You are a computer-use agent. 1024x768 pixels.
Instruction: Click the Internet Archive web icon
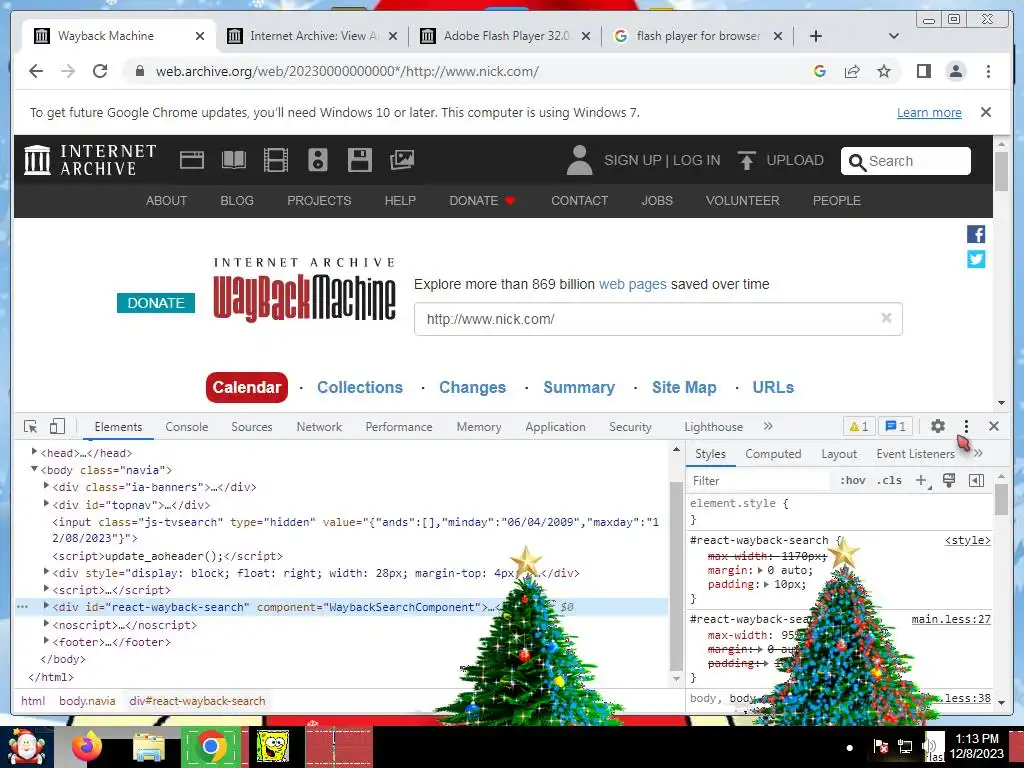[191, 160]
